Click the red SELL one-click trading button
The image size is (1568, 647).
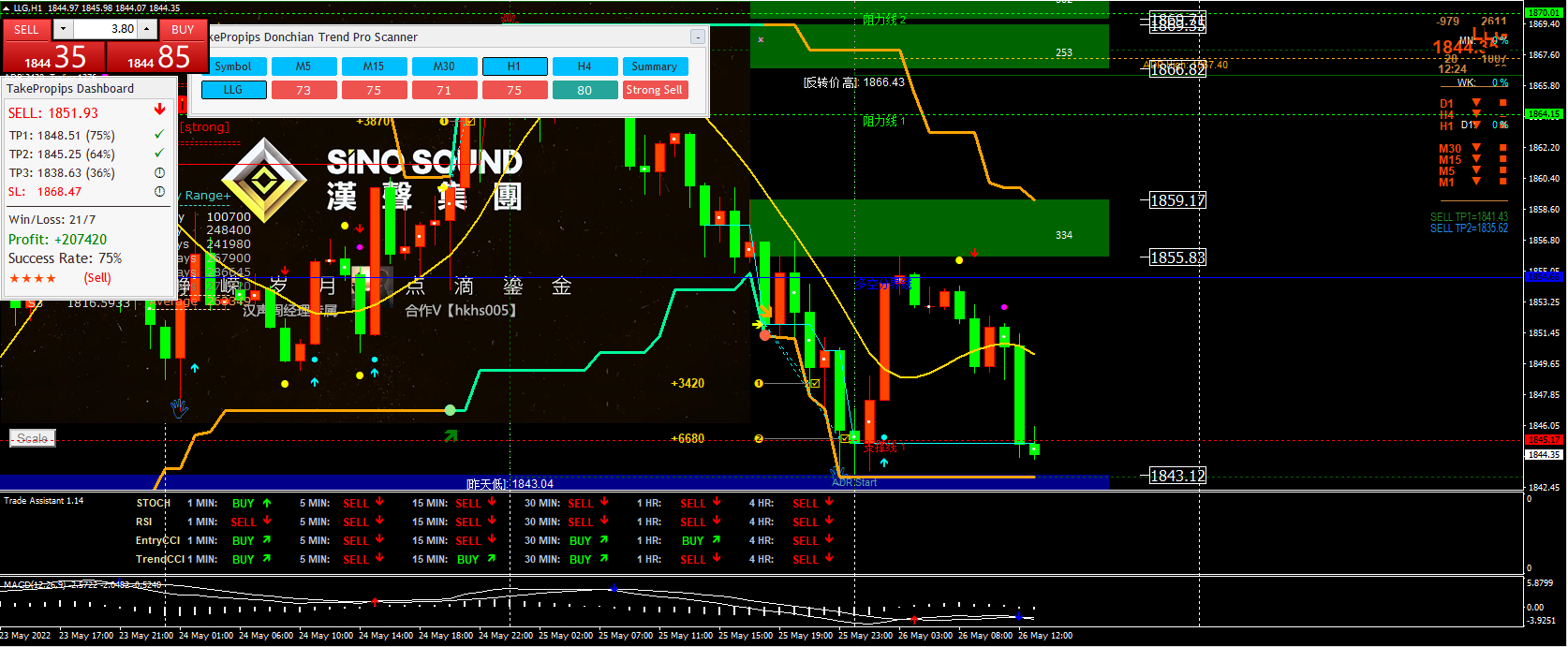pyautogui.click(x=26, y=29)
